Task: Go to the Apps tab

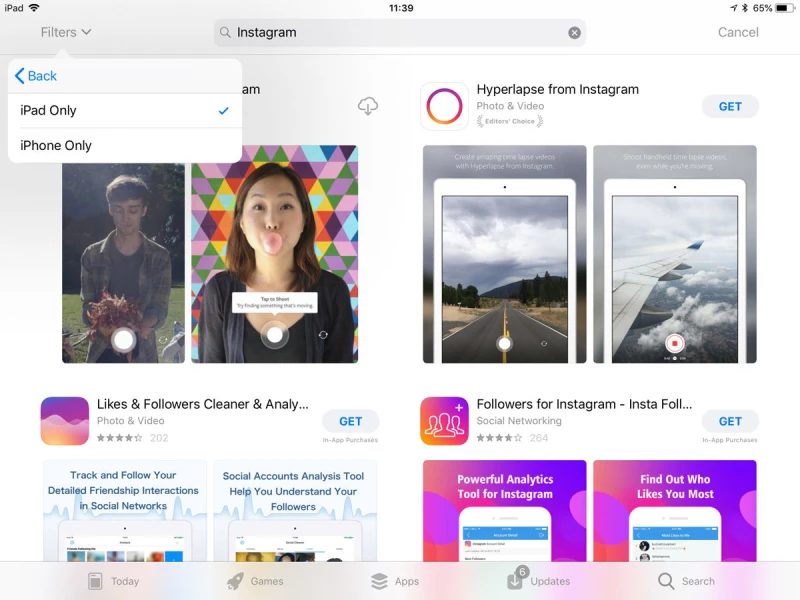Action: point(395,581)
